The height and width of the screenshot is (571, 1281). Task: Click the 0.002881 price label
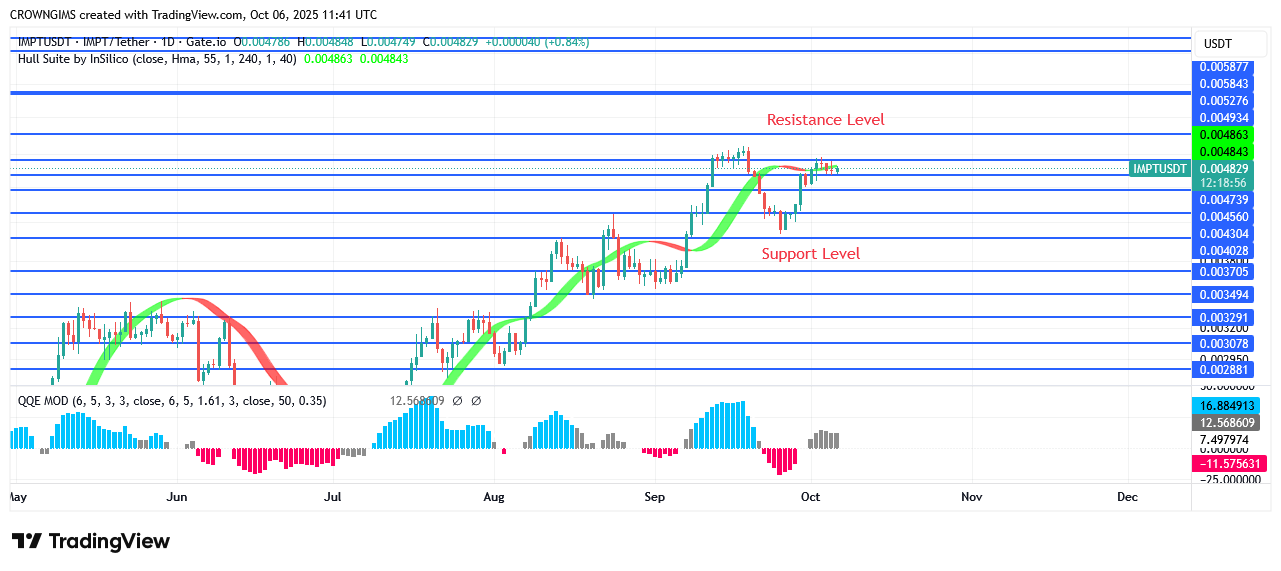1224,369
